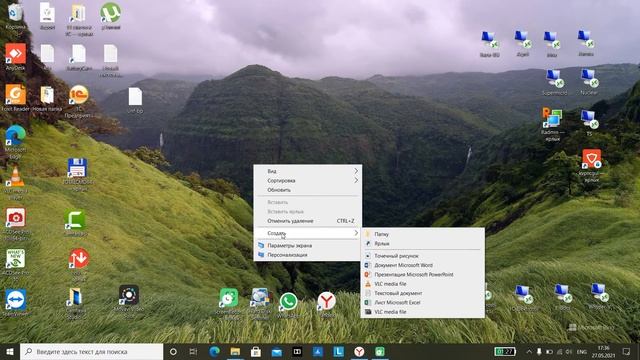This screenshot has height=360, width=640.
Task: Open the Recycle Bin (Корзина) desktop icon
Action: coord(16,12)
